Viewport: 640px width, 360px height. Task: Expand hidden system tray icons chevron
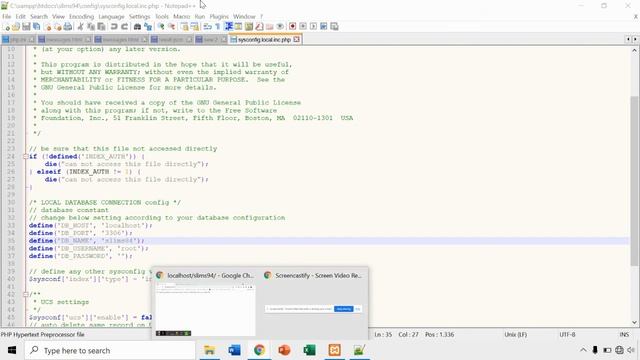583,350
